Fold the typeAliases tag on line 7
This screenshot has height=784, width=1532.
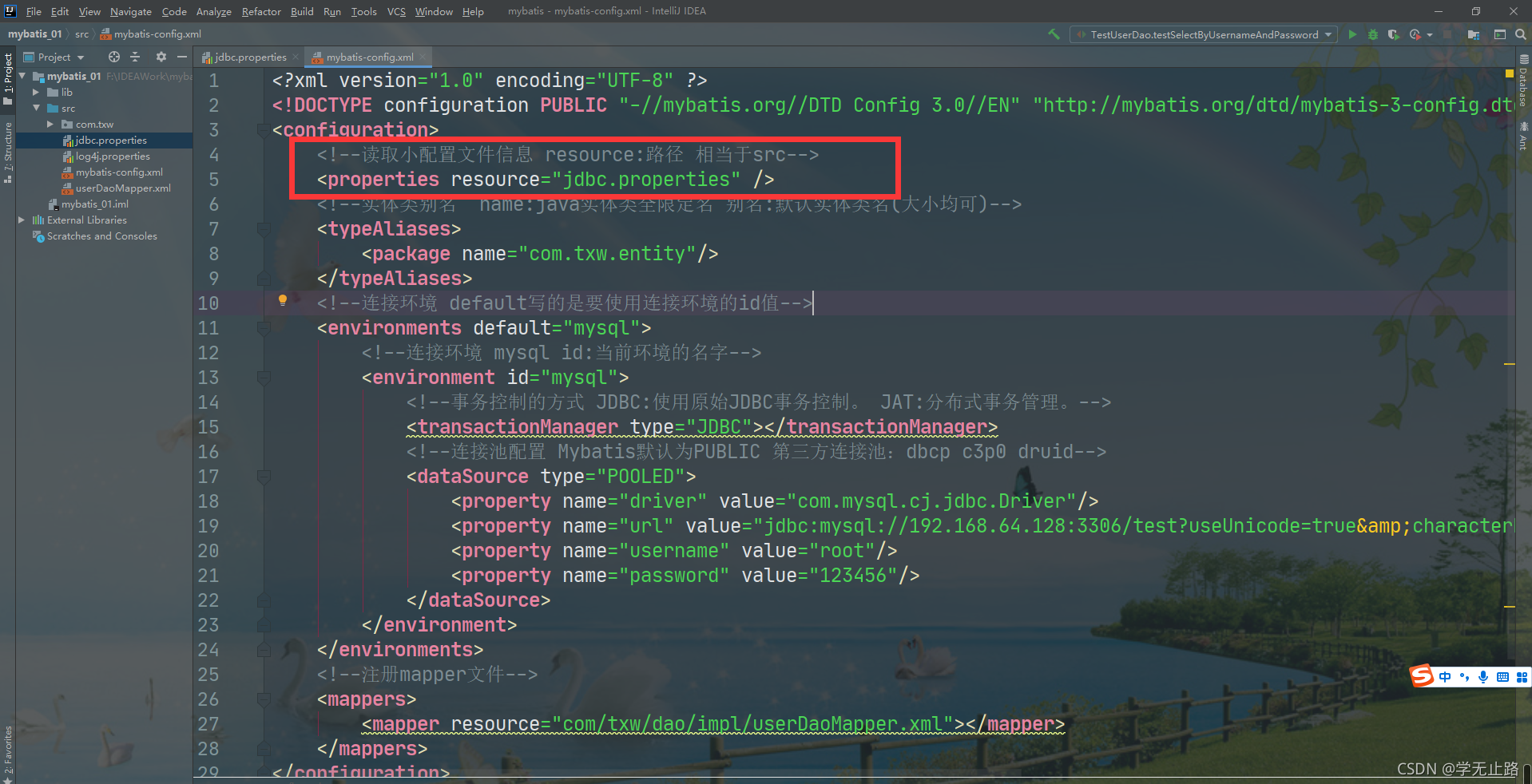tap(264, 228)
